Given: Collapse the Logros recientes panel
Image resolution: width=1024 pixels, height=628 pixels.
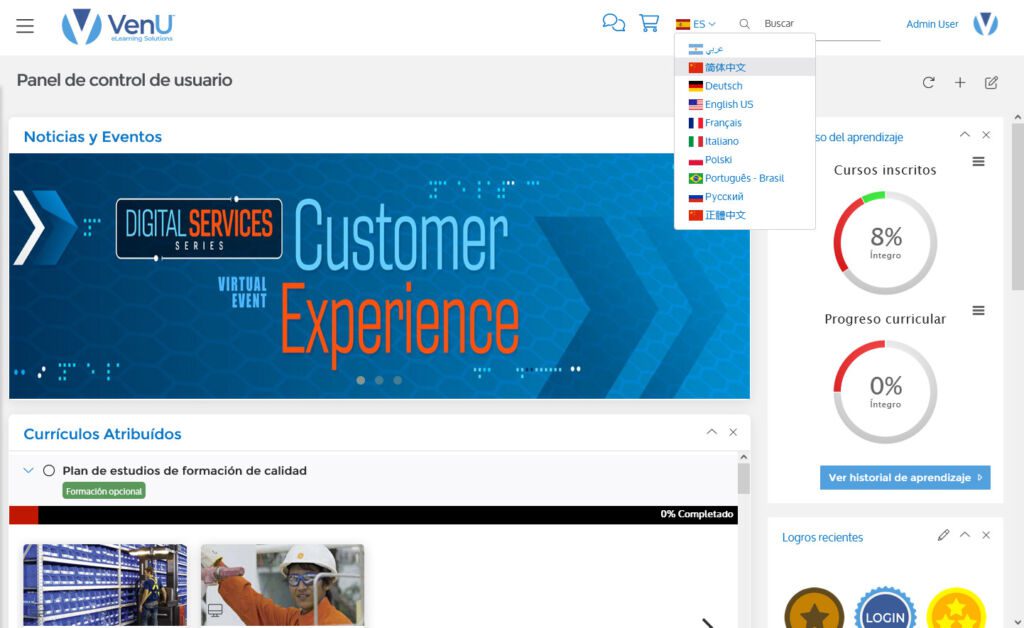Looking at the screenshot, I should (x=965, y=536).
